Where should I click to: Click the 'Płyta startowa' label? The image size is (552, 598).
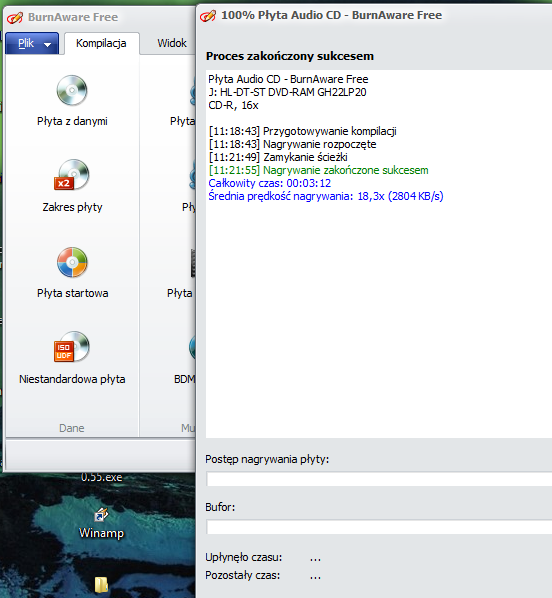[x=72, y=293]
